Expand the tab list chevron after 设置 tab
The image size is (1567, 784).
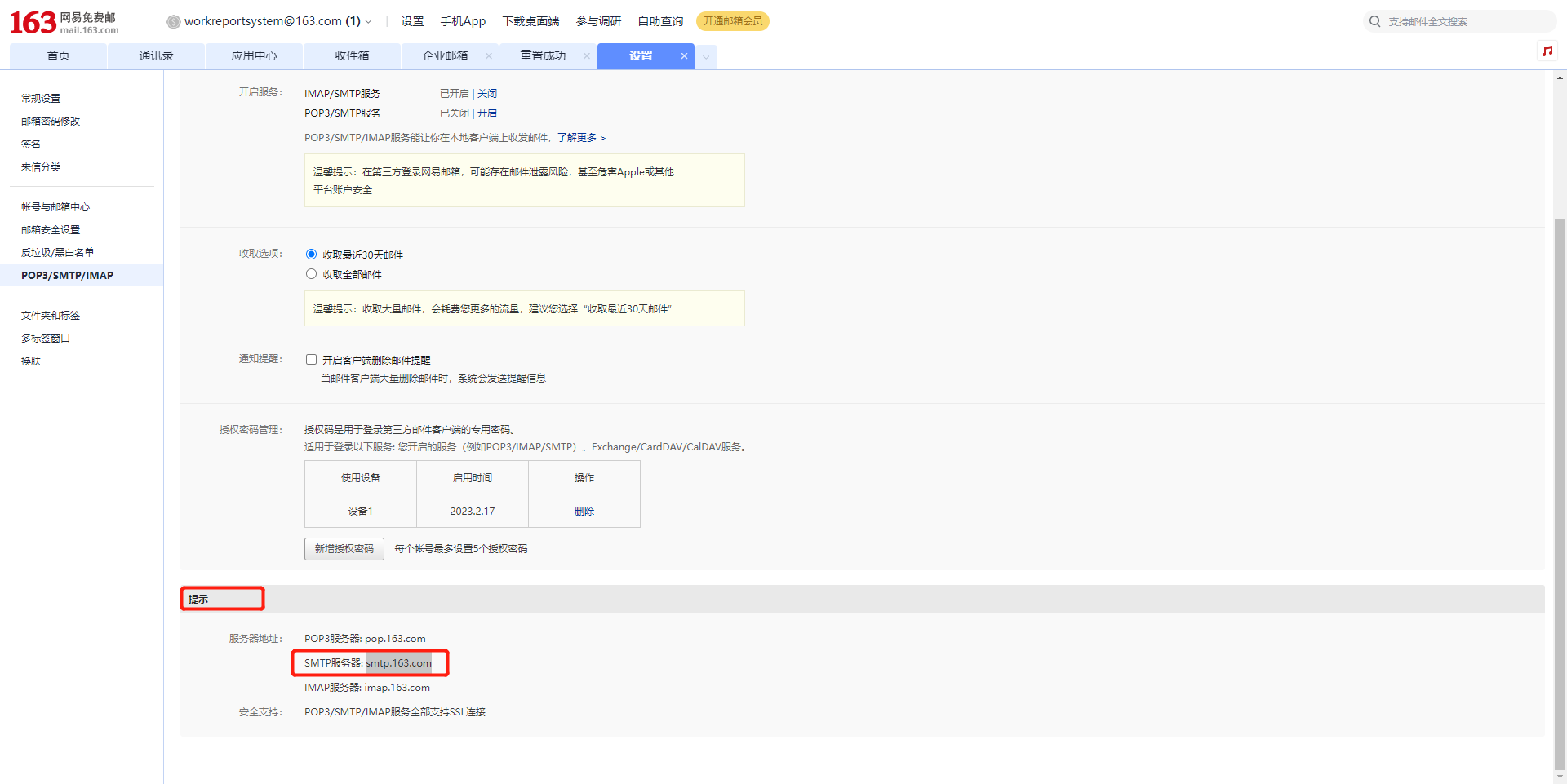click(706, 56)
